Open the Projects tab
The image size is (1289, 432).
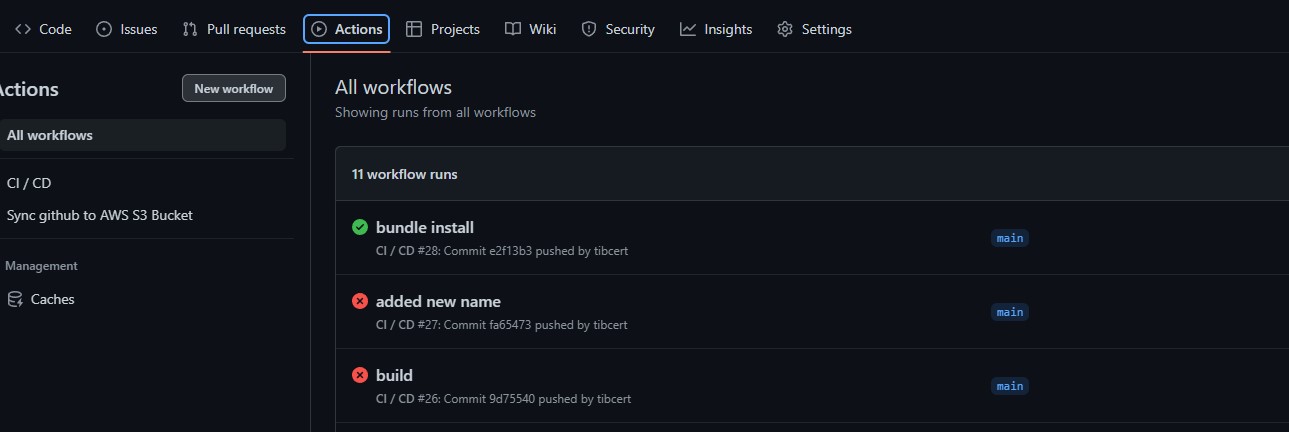[x=443, y=29]
